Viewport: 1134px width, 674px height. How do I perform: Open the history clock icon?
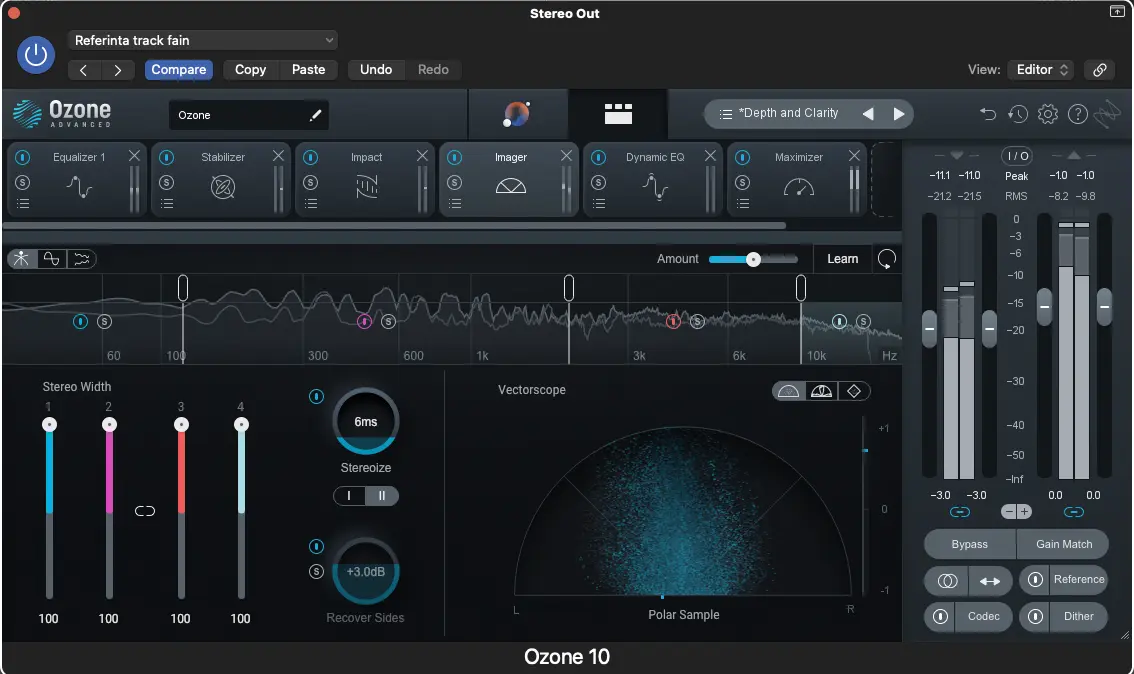[x=1018, y=114]
